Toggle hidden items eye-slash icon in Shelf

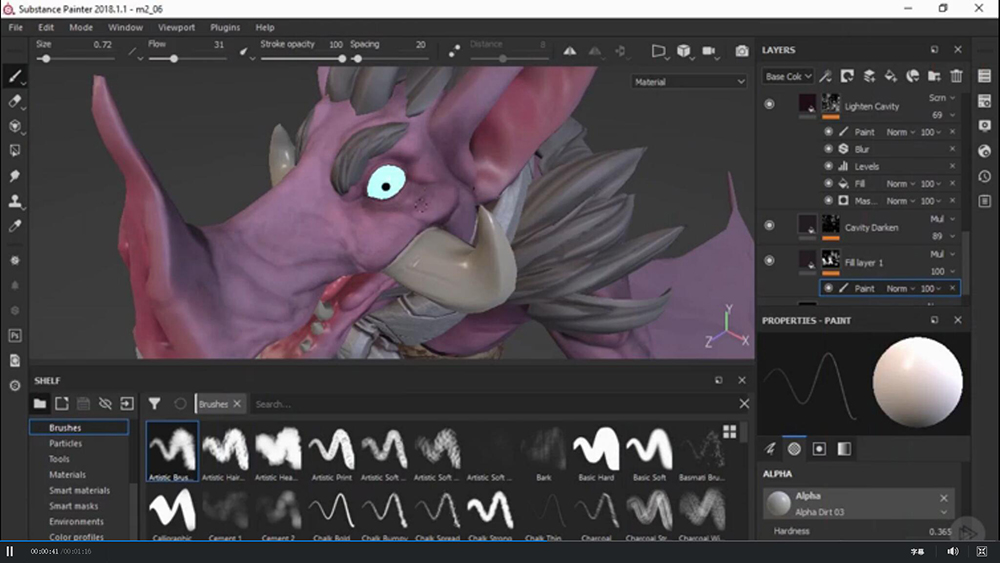click(105, 404)
